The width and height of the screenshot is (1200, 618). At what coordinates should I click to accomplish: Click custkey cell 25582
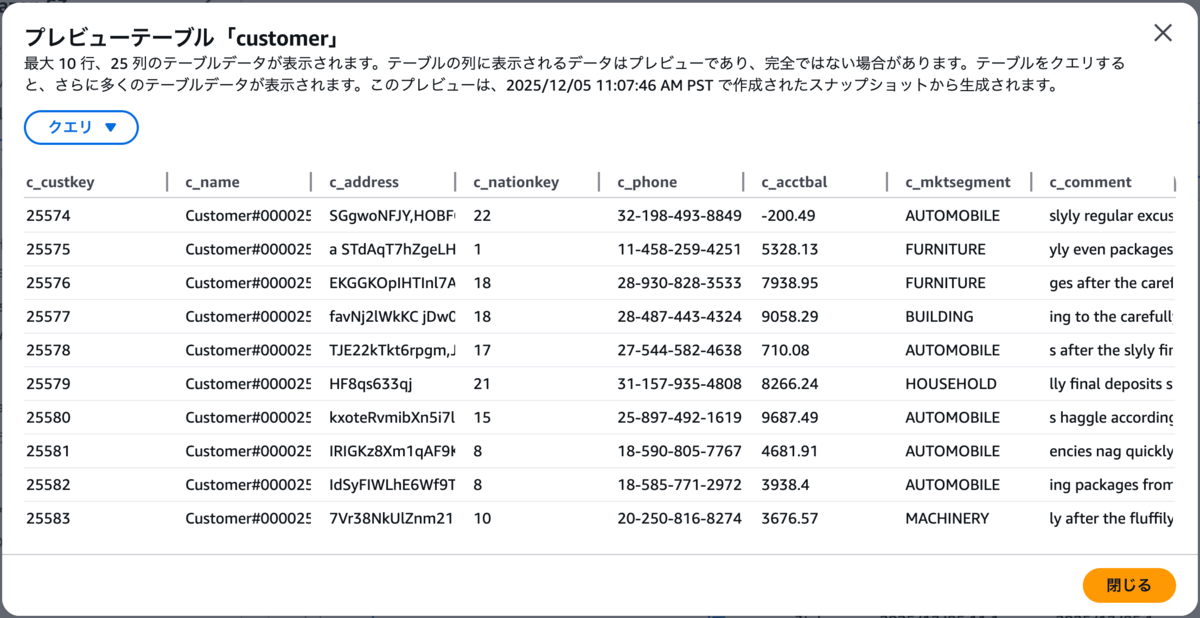[x=48, y=485]
